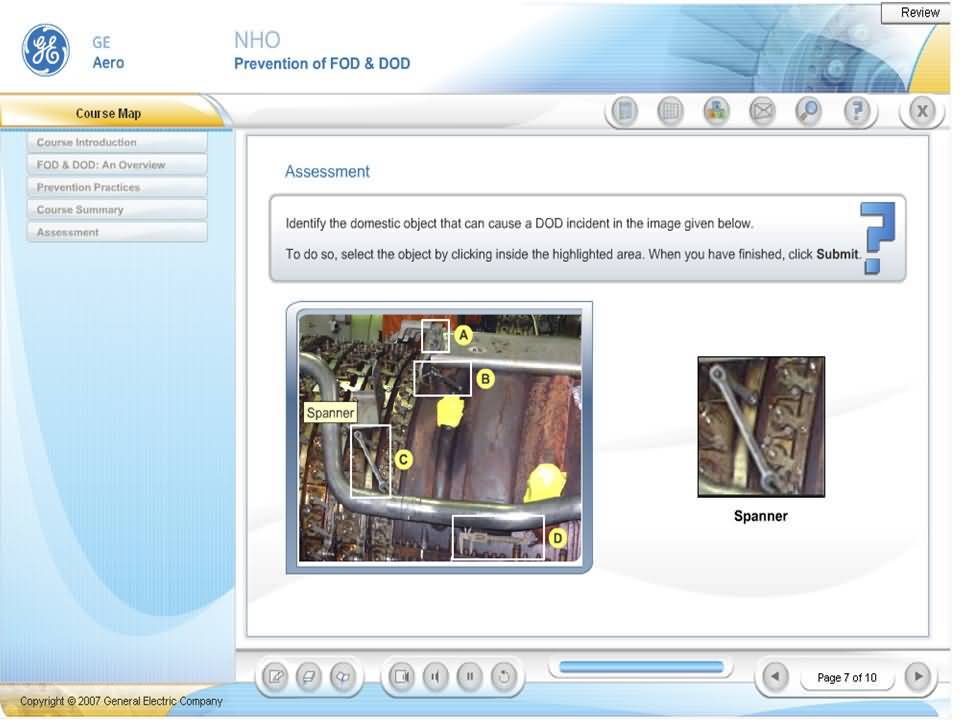Go to the next page arrow
This screenshot has width=960, height=720.
coord(918,677)
